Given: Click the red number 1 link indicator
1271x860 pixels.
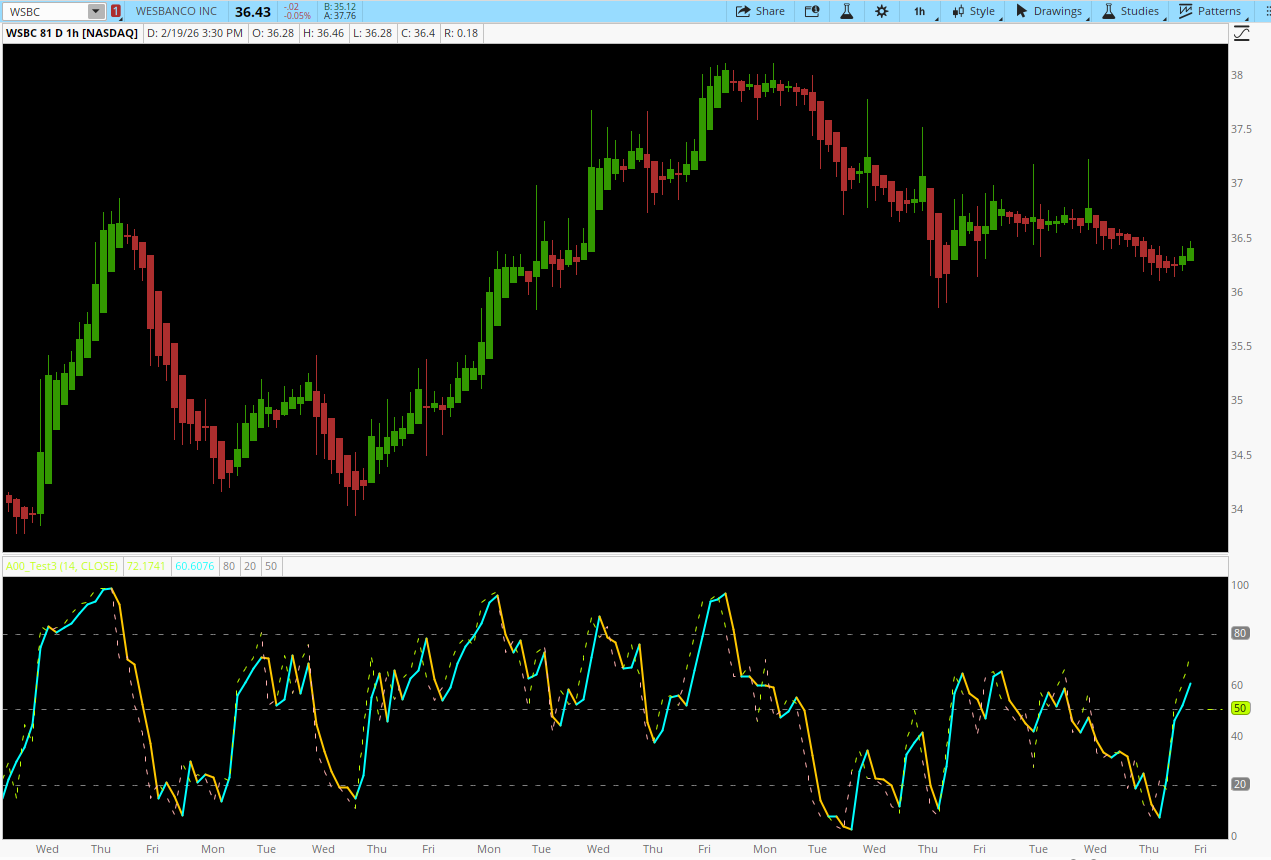Looking at the screenshot, I should (116, 11).
